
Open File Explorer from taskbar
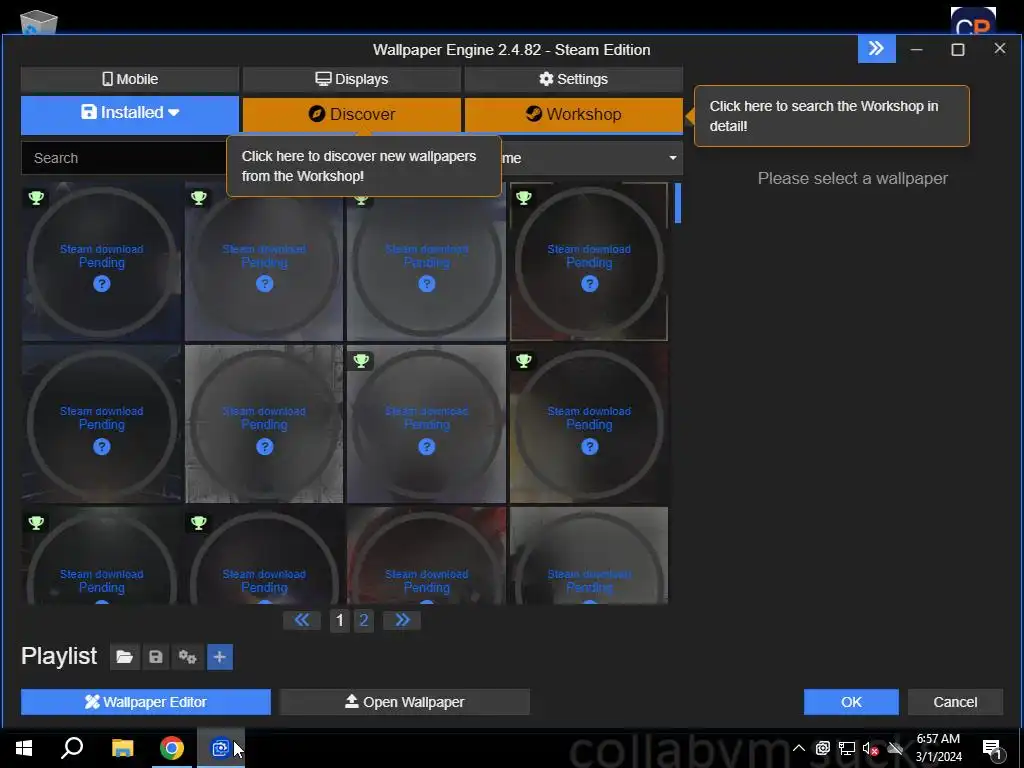click(122, 748)
